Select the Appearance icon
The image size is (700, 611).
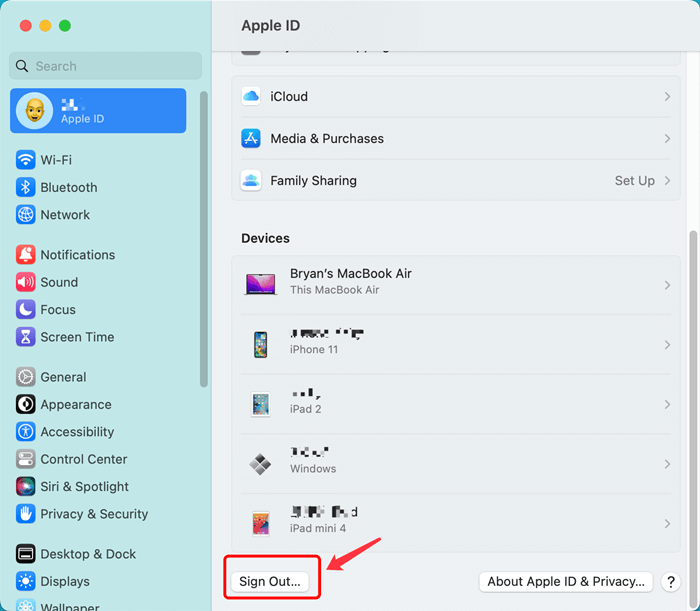(x=25, y=404)
